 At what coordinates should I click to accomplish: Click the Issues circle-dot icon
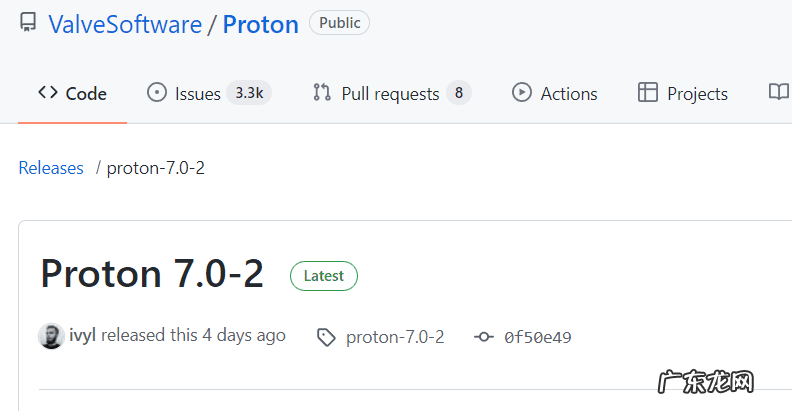[x=156, y=93]
